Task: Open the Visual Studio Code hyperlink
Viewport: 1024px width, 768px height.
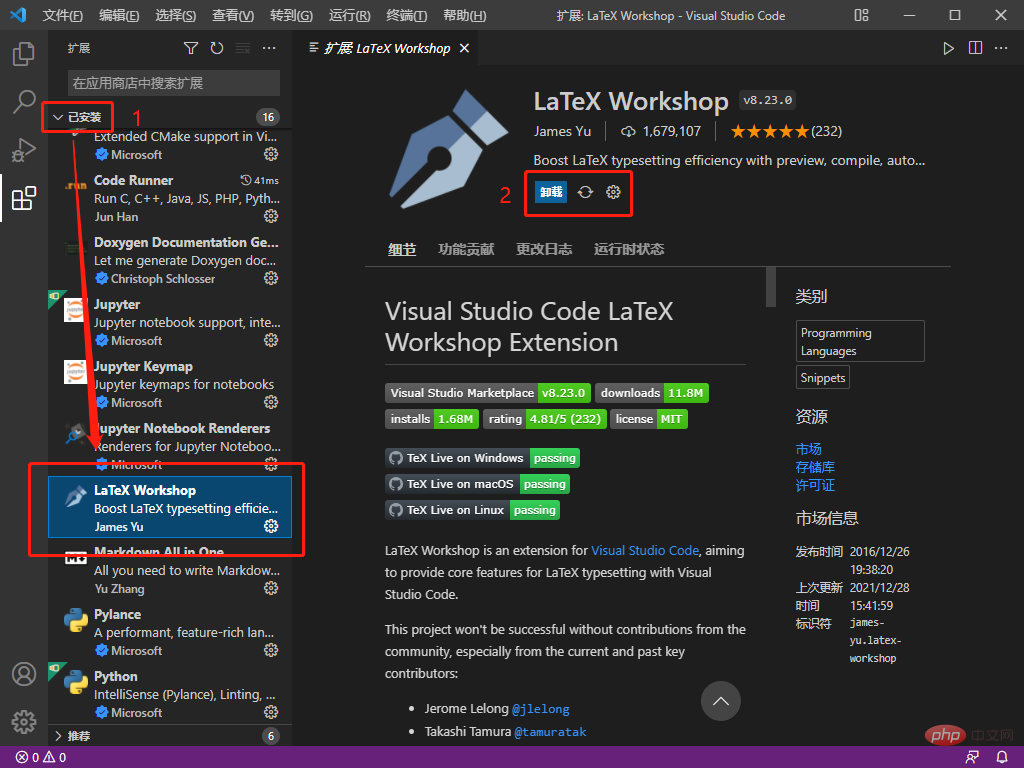Action: point(644,550)
